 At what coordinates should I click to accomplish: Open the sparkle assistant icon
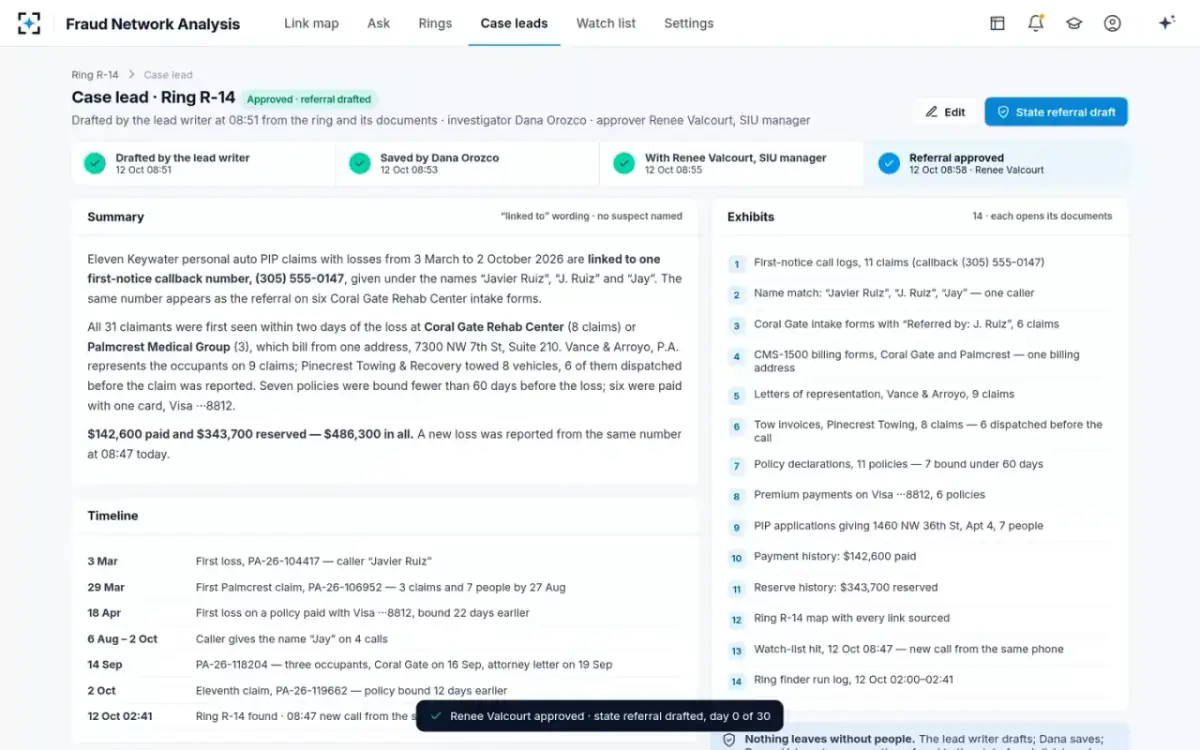1166,23
